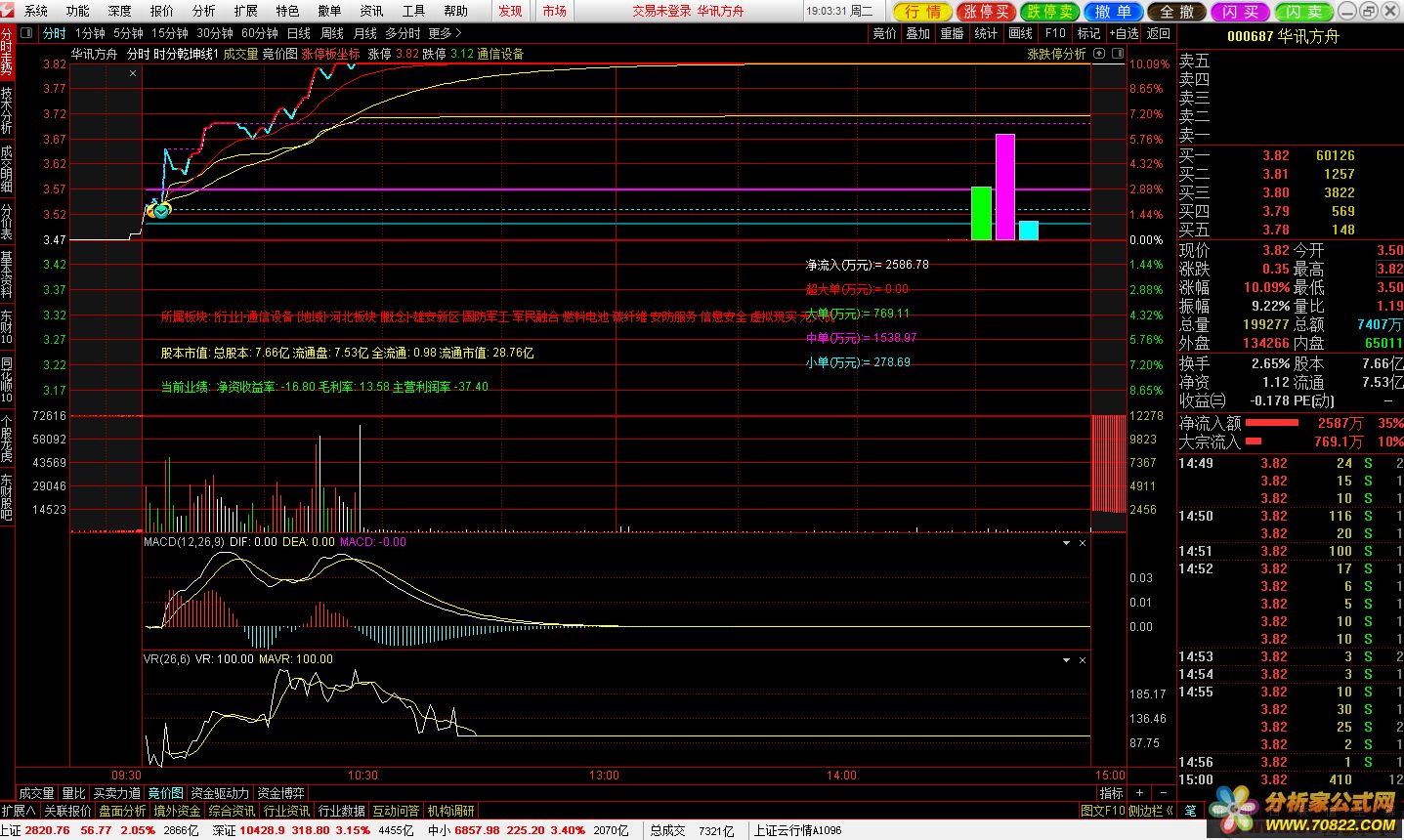Viewport: 1404px width, 840px height.
Task: Switch to 周线 weekly chart
Action: (x=333, y=33)
